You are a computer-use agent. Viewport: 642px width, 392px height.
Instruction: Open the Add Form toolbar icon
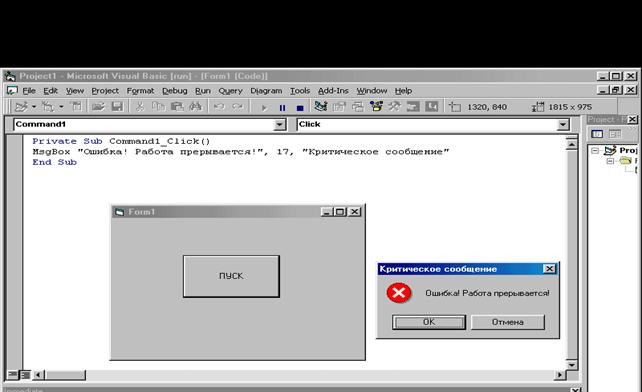(x=48, y=107)
